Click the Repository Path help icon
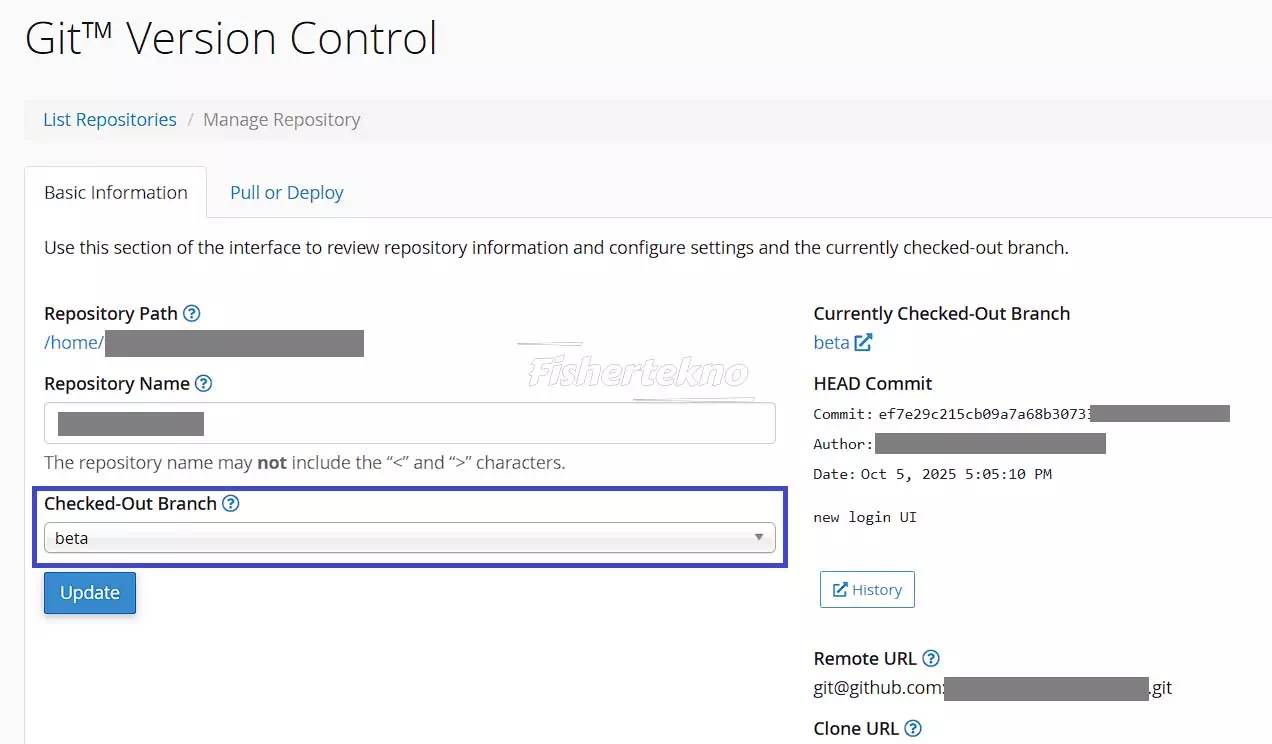 click(x=192, y=314)
